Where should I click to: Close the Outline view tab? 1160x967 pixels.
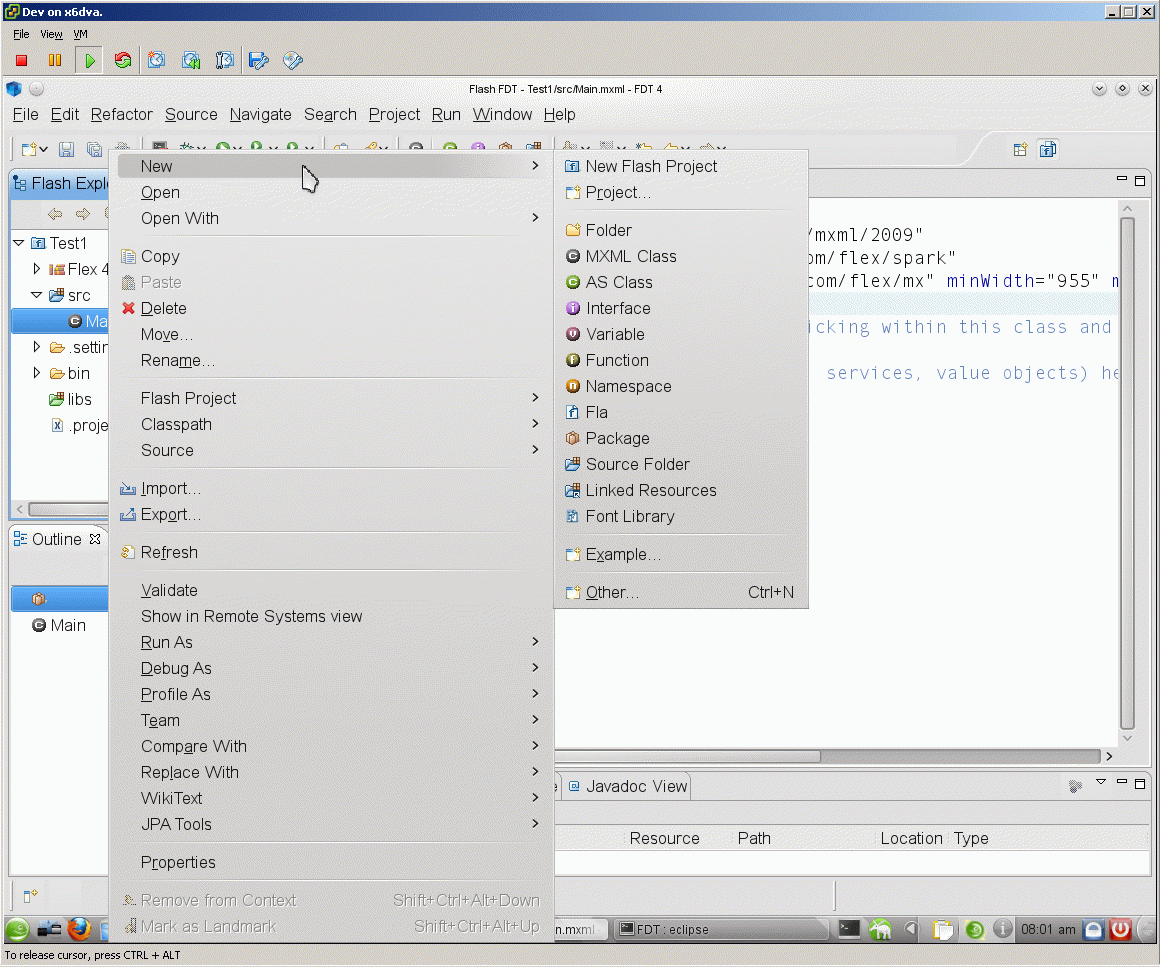95,539
